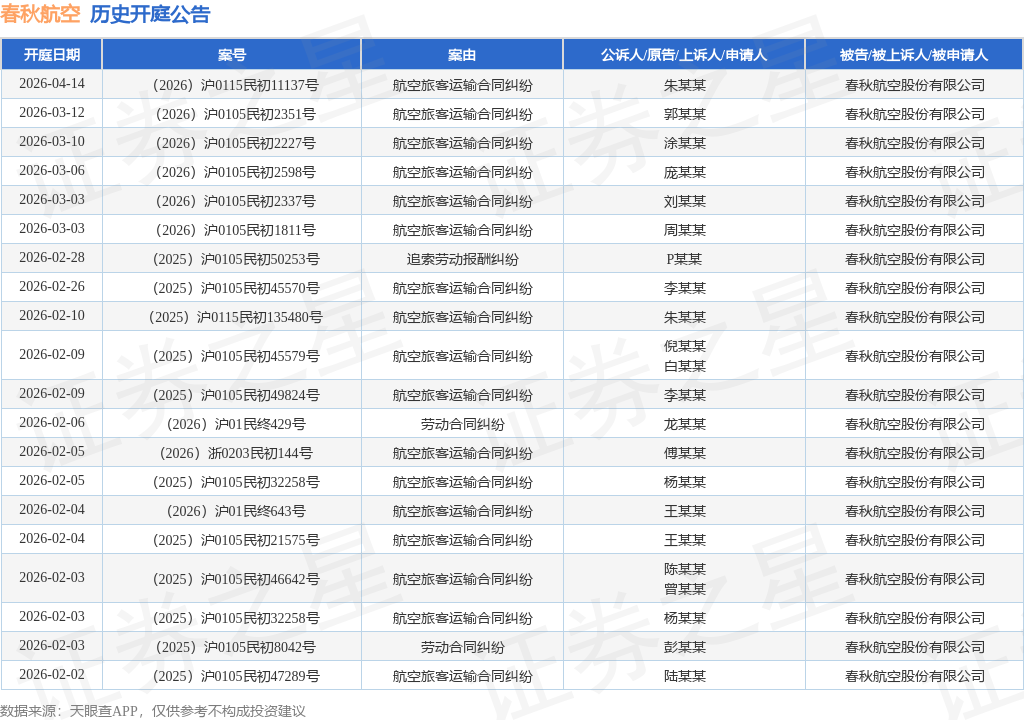
Task: Click plaintiff 郭某某
Action: click(684, 114)
